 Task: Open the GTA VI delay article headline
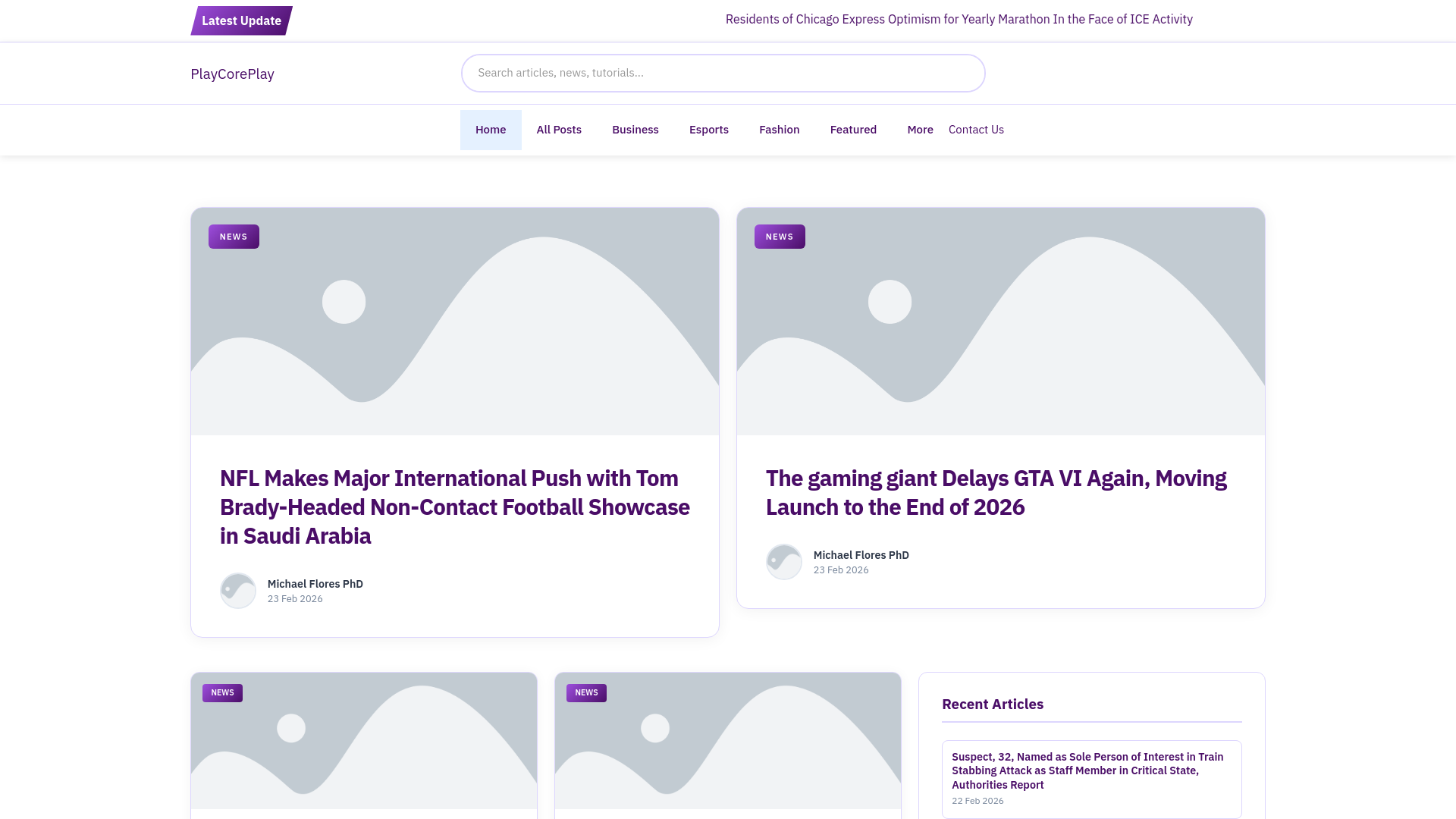point(996,492)
